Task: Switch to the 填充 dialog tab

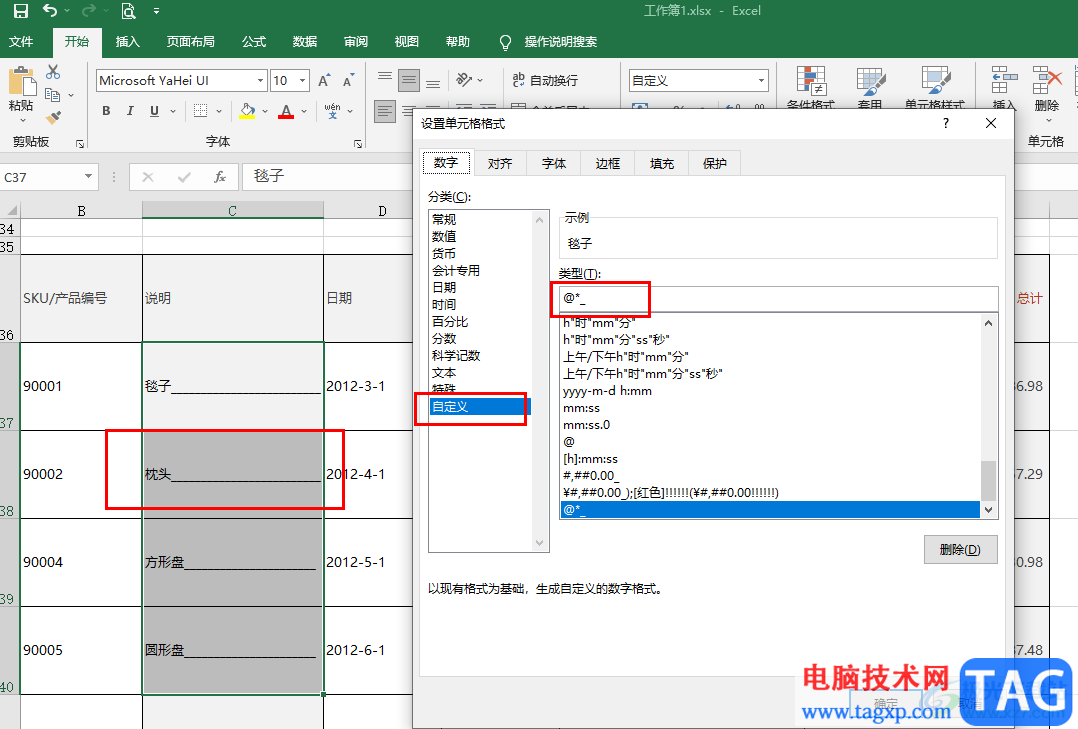Action: pyautogui.click(x=661, y=164)
